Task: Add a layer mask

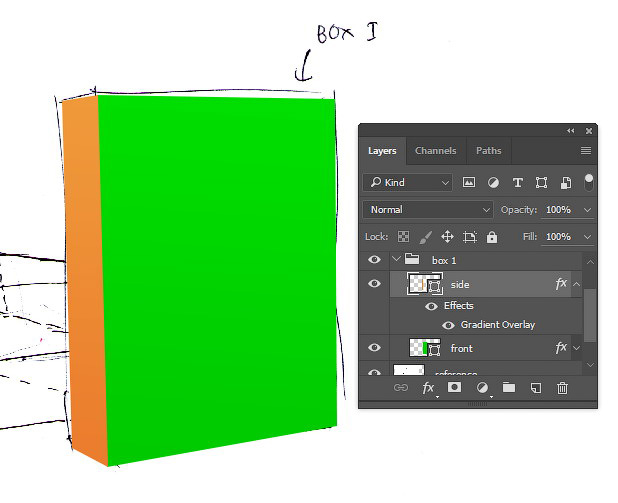Action: click(454, 387)
